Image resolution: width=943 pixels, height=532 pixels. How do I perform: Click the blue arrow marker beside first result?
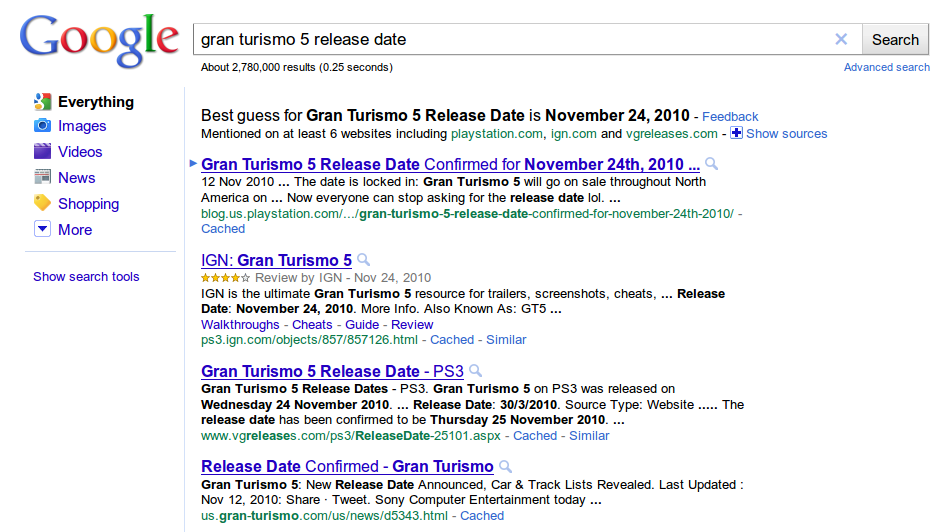coord(193,163)
